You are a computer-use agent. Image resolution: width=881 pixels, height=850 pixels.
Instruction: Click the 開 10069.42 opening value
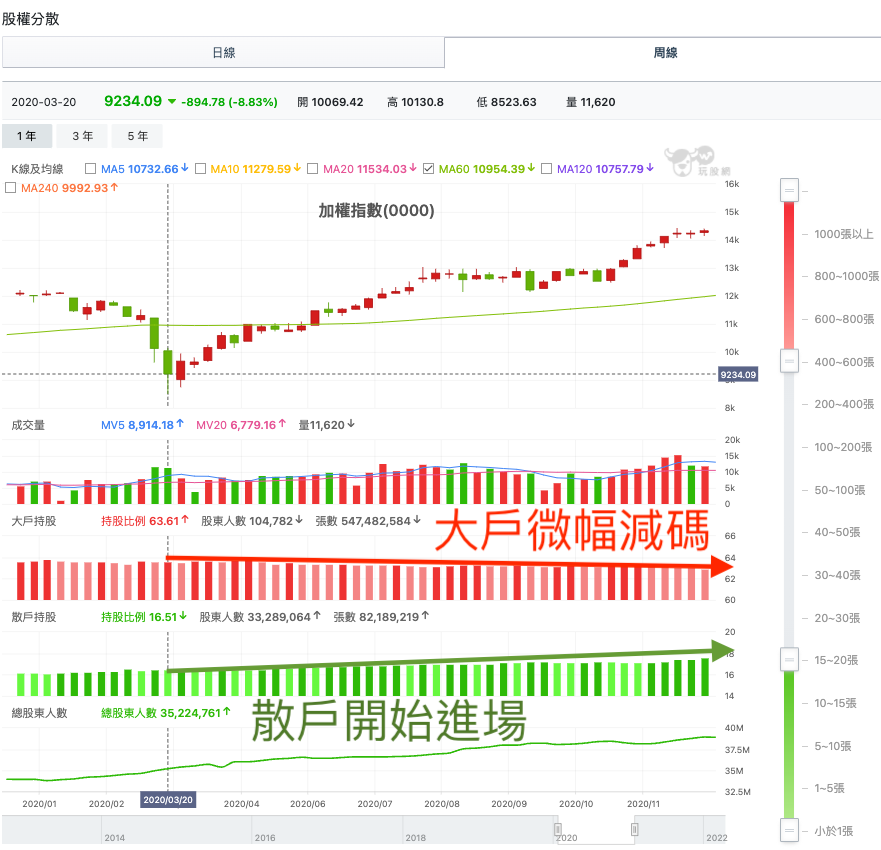[x=330, y=102]
